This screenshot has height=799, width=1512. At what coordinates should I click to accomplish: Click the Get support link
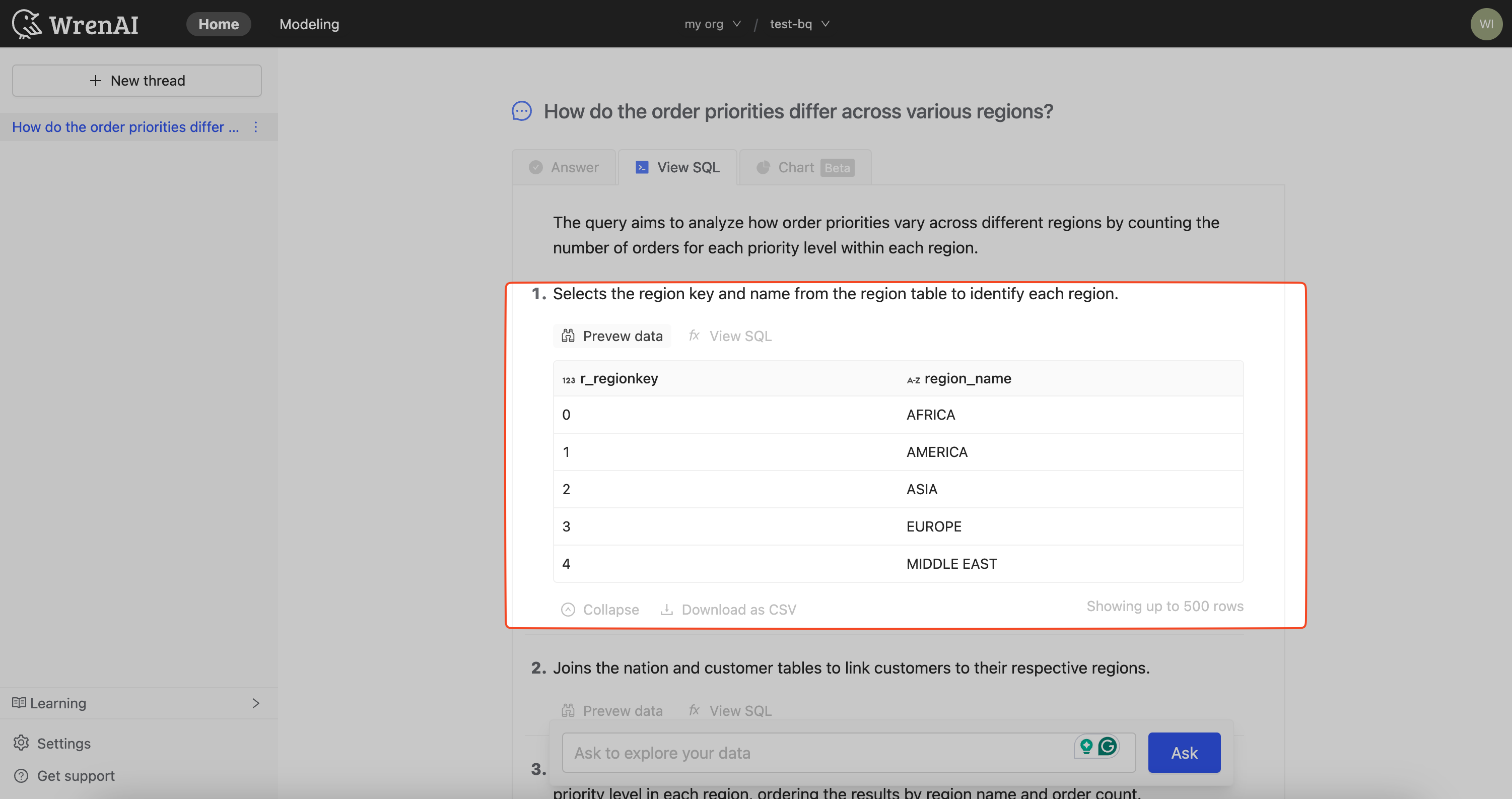(75, 774)
